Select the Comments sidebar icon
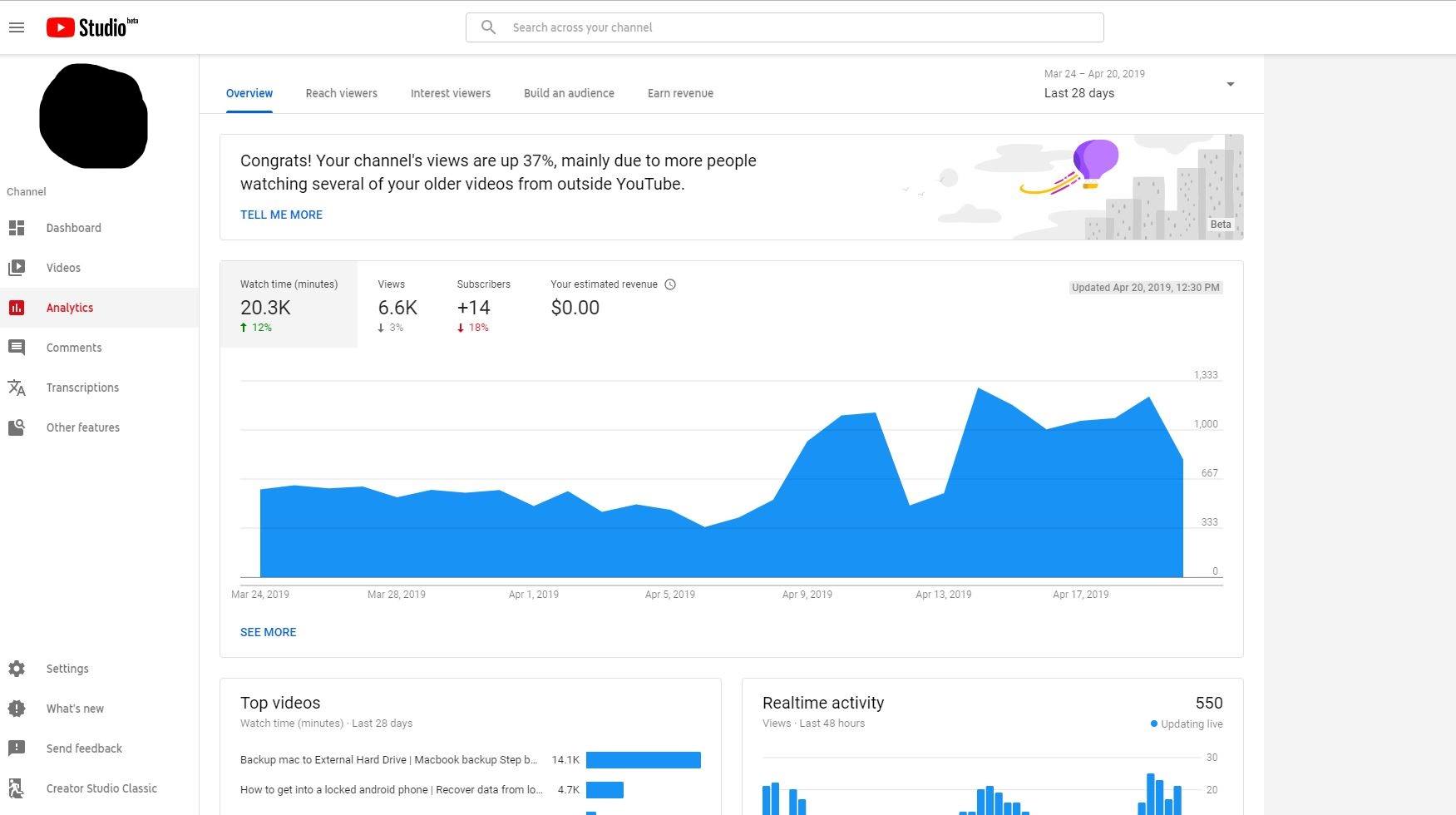This screenshot has width=1456, height=815. (x=17, y=348)
